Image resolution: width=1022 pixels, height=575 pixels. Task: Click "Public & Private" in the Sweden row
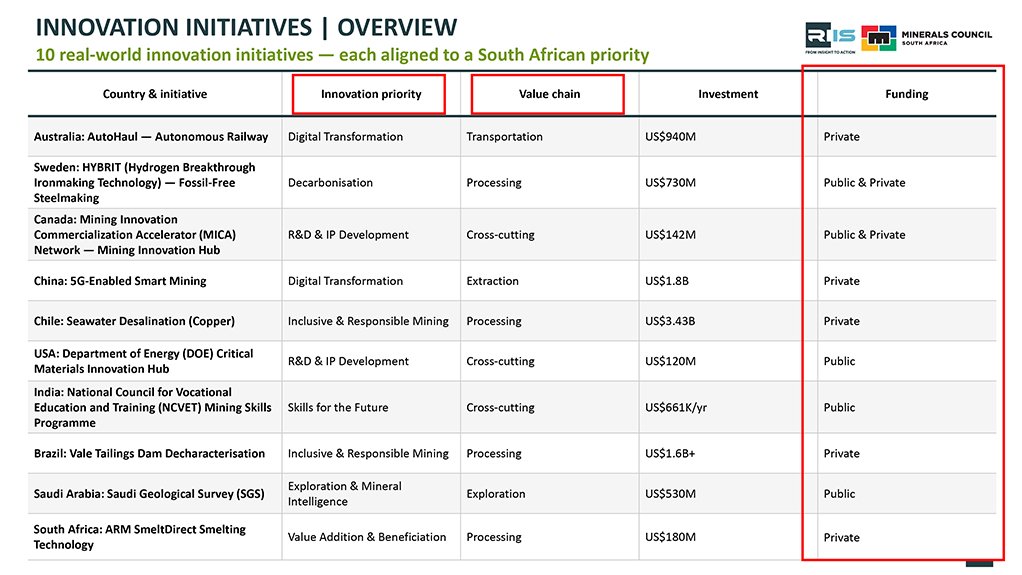pos(864,183)
